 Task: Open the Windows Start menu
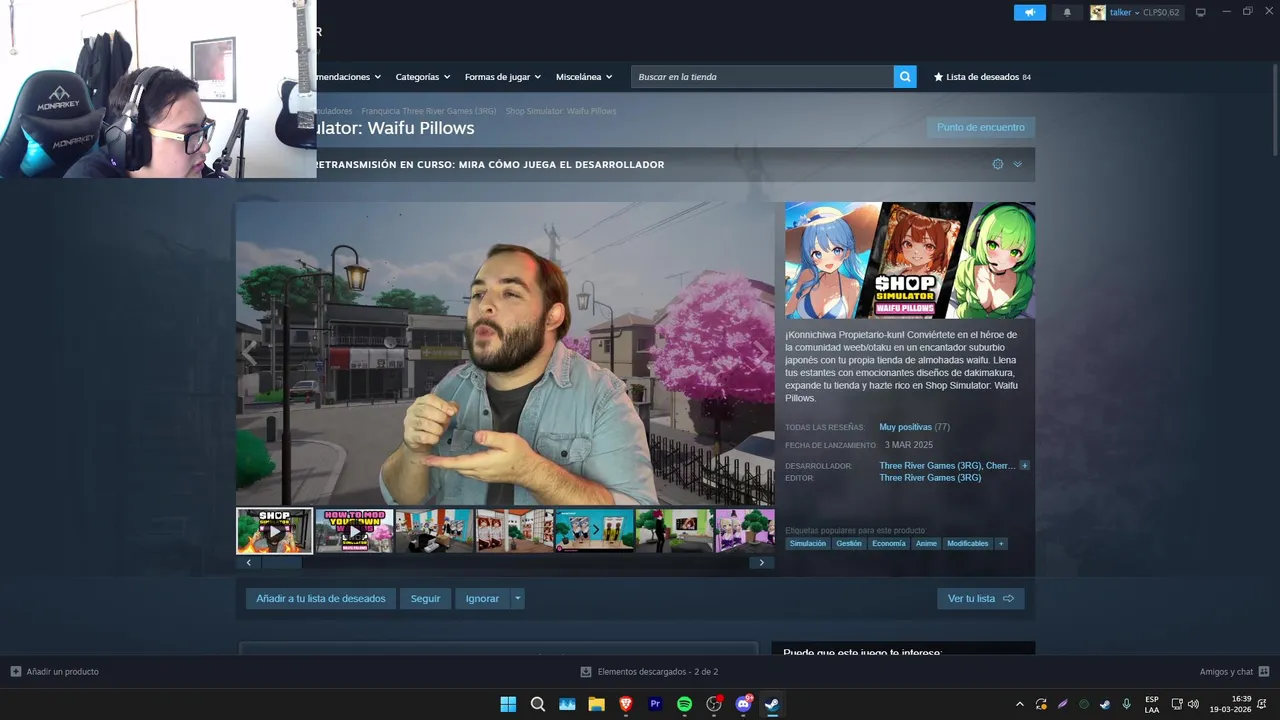pos(508,704)
